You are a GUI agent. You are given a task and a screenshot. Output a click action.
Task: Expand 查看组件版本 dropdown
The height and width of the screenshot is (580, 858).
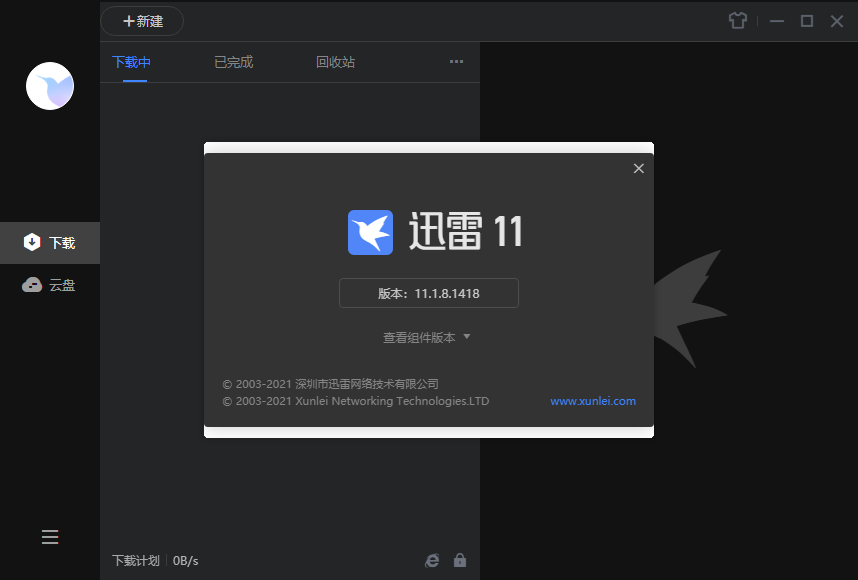pos(426,338)
